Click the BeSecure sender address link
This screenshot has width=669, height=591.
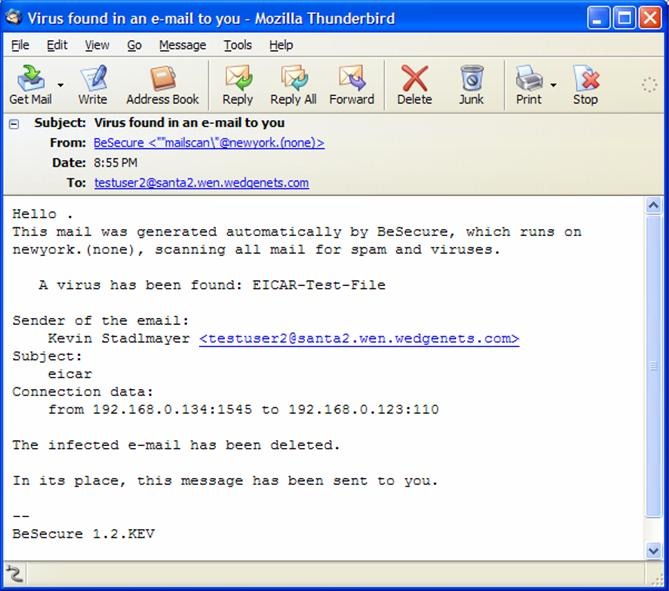click(x=209, y=143)
